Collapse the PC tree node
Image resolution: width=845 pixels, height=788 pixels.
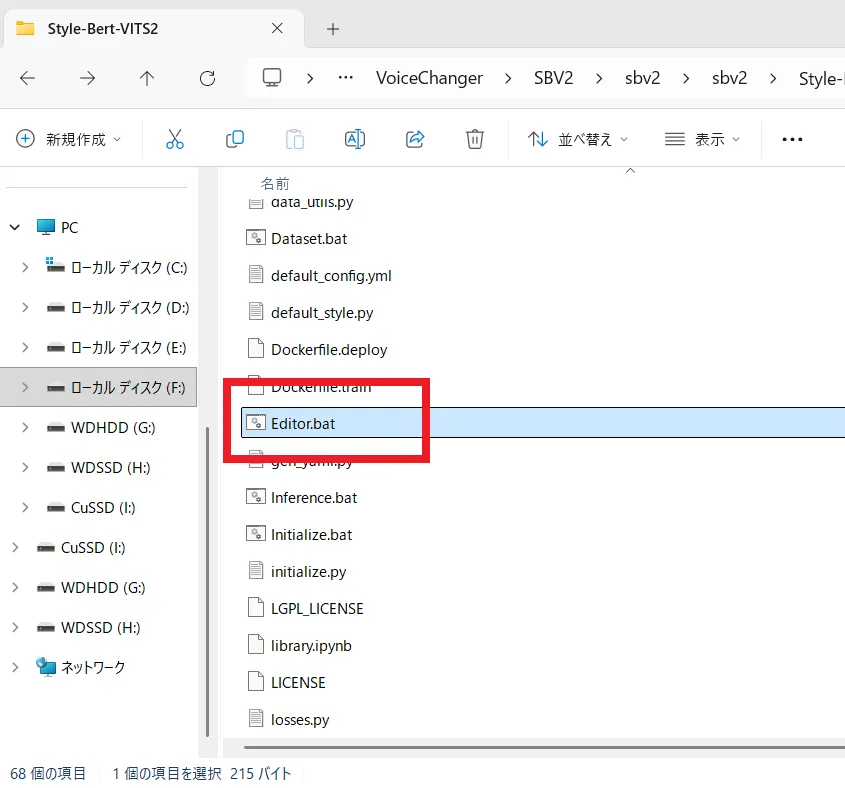pyautogui.click(x=15, y=227)
